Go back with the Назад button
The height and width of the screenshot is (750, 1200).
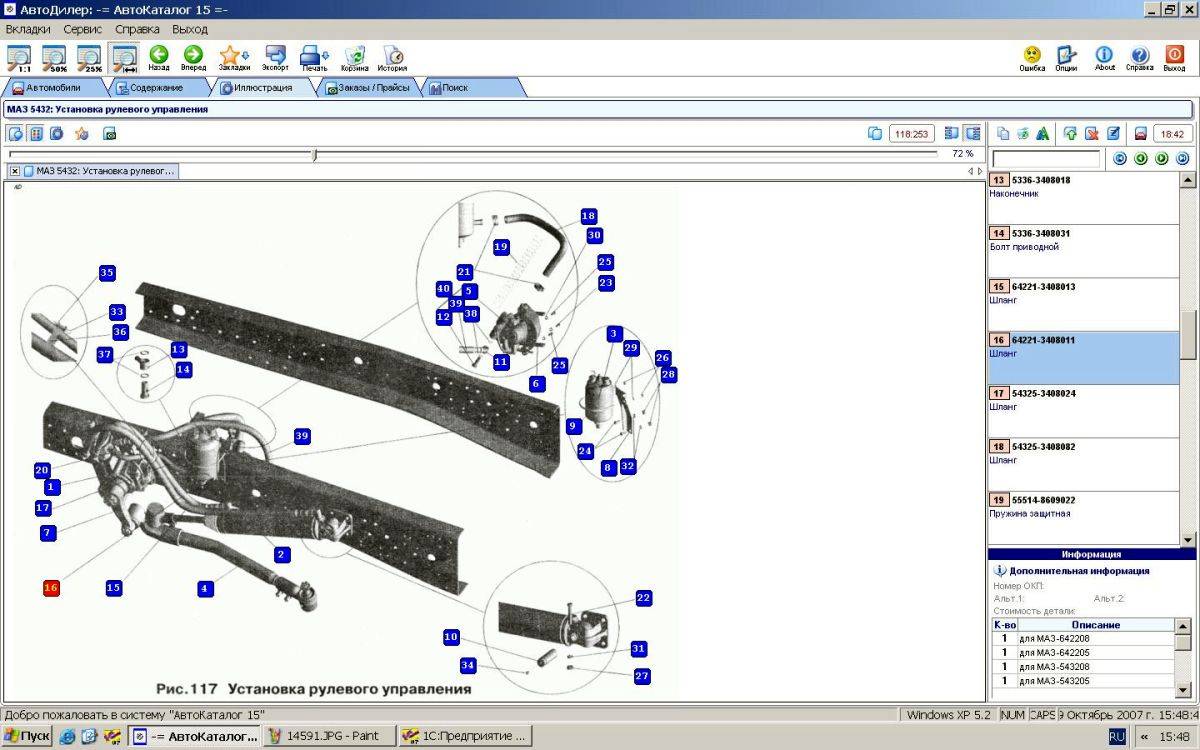159,59
